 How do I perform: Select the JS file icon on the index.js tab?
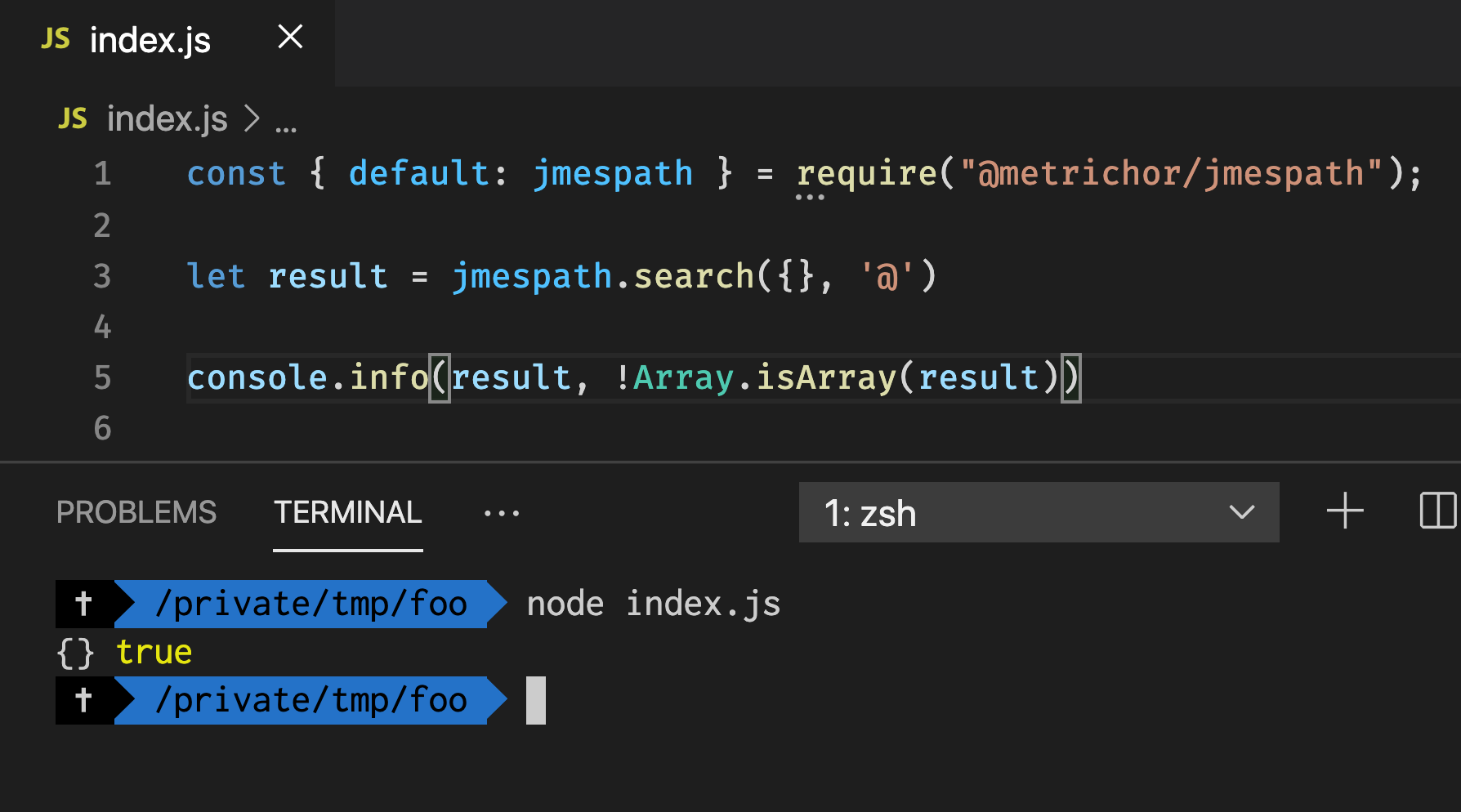[x=55, y=38]
